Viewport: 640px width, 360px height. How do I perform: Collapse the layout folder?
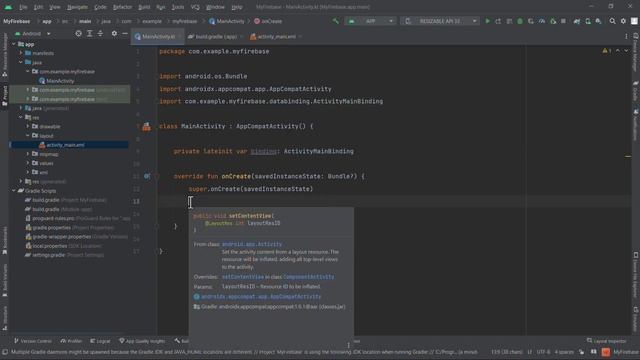click(x=28, y=136)
